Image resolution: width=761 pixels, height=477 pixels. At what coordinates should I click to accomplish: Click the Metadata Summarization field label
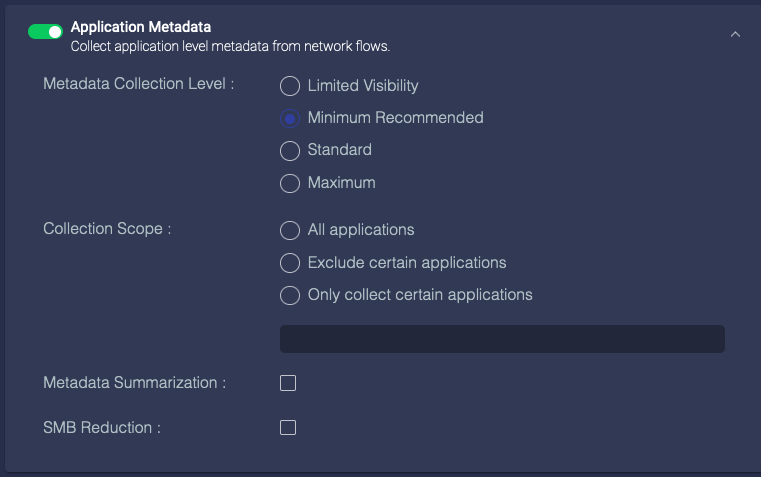point(134,383)
